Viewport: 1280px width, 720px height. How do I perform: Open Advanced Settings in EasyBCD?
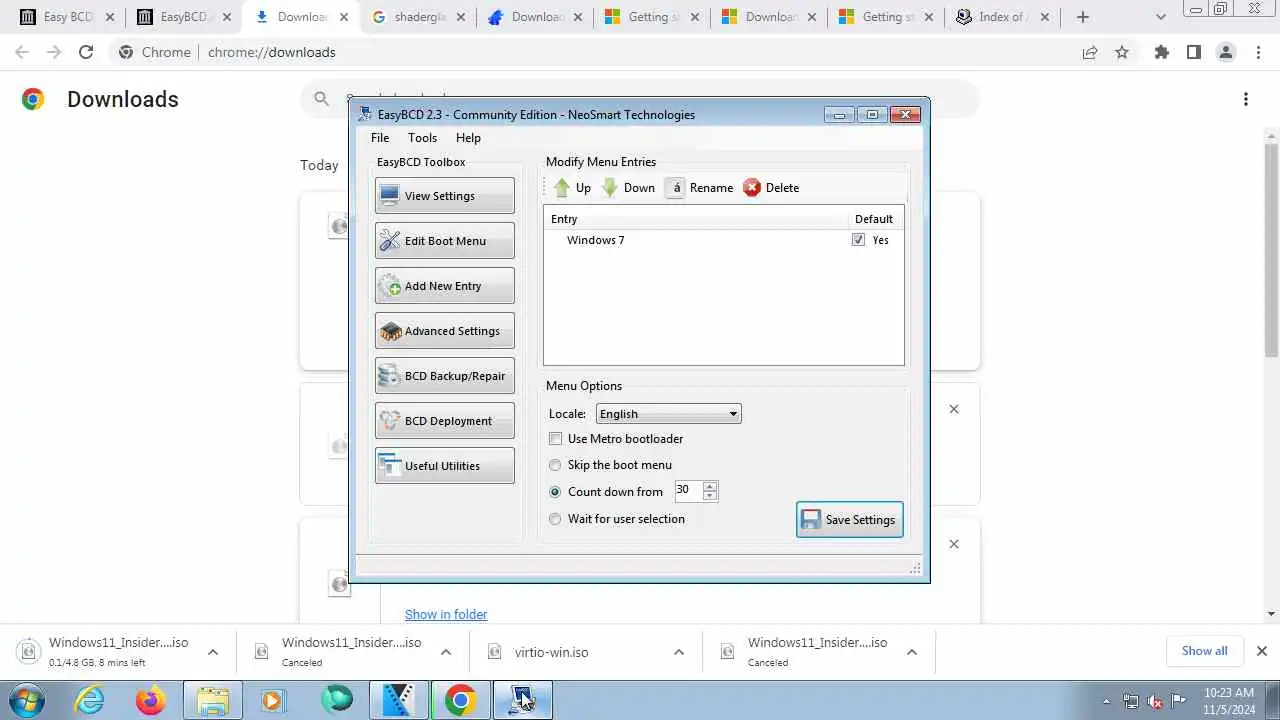(x=445, y=331)
